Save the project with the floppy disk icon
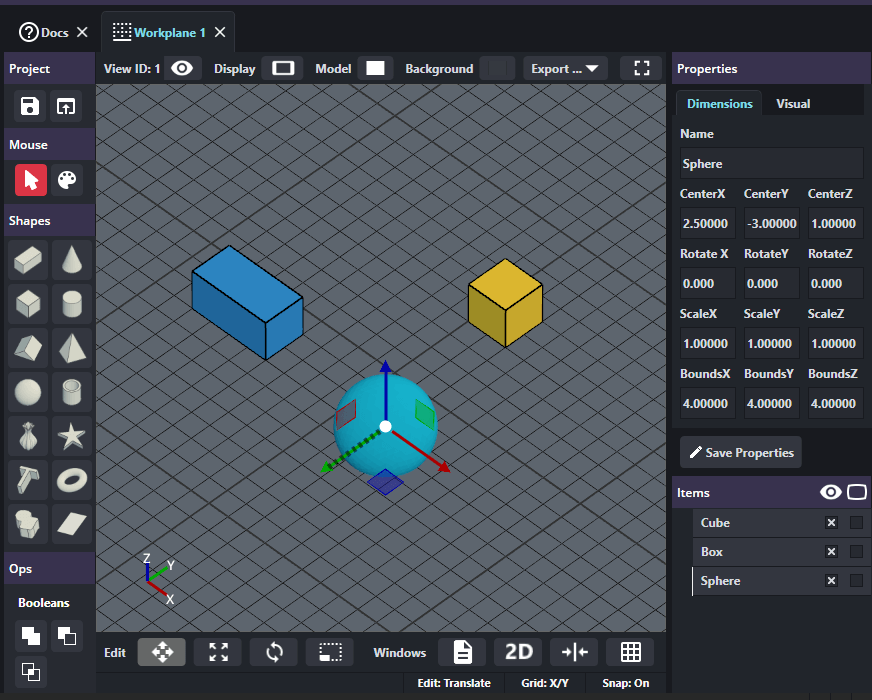The image size is (872, 700). tap(29, 106)
